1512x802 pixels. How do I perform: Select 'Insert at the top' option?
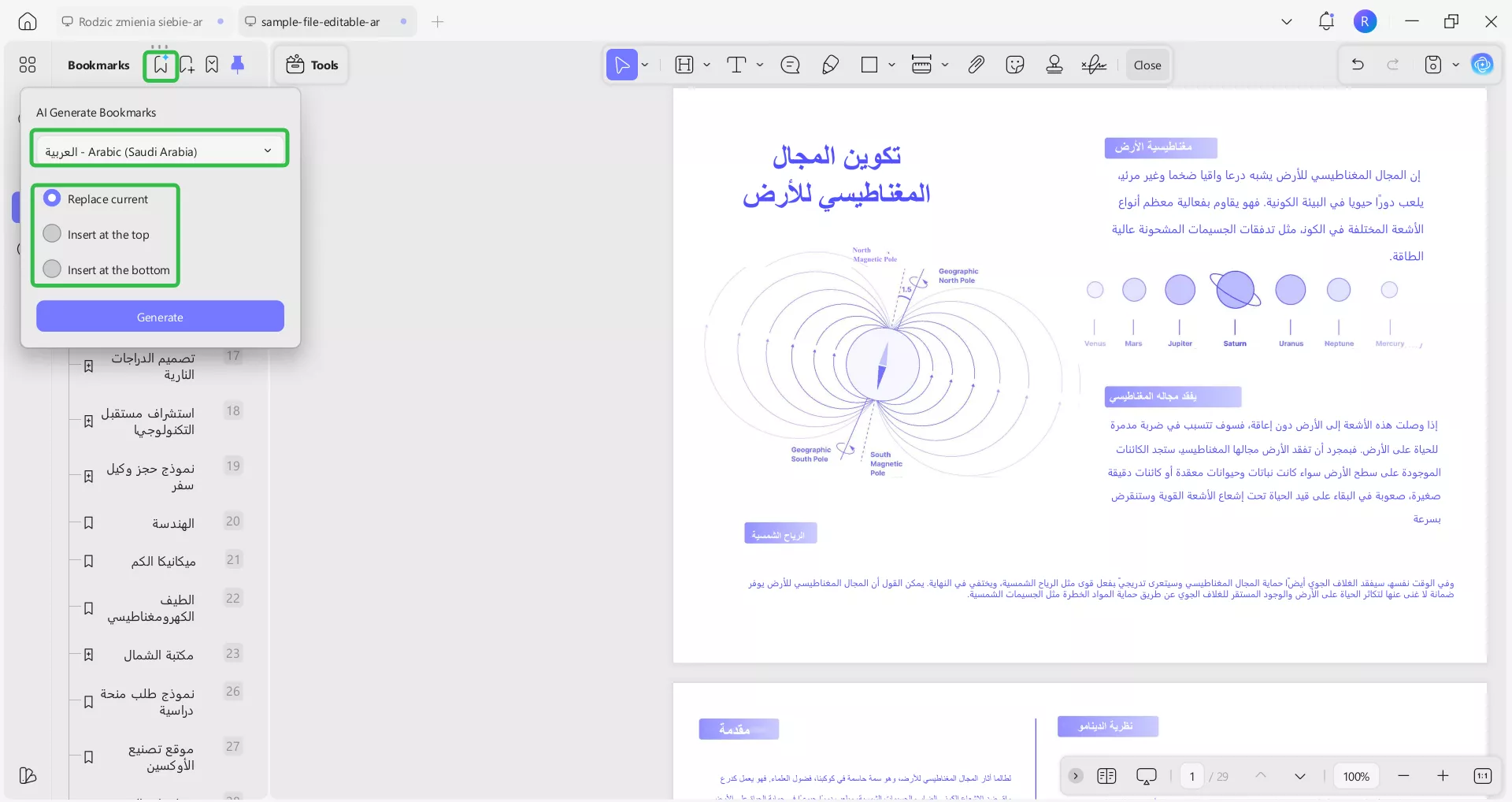point(52,233)
